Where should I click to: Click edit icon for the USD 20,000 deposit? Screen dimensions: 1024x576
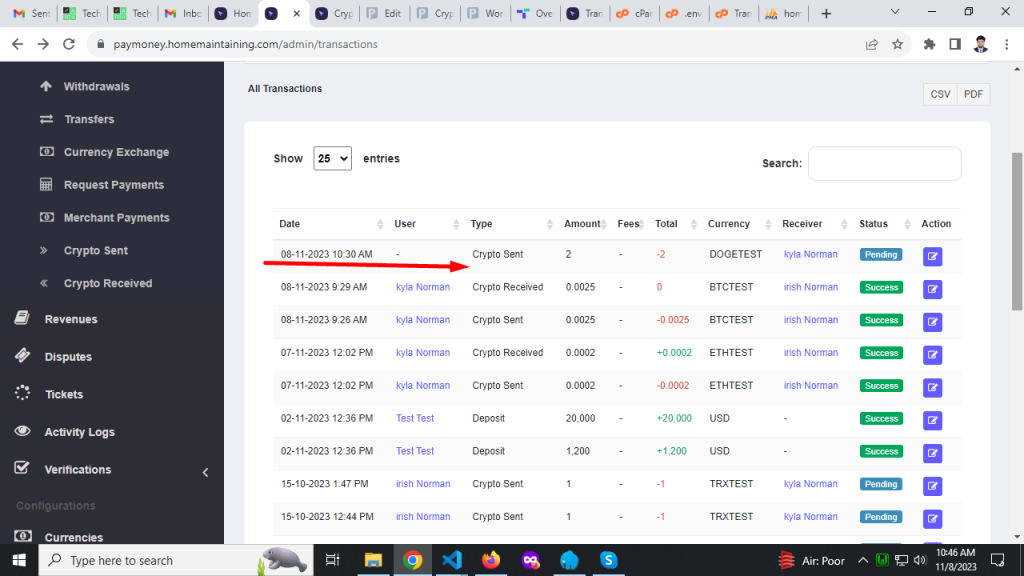pyautogui.click(x=932, y=420)
